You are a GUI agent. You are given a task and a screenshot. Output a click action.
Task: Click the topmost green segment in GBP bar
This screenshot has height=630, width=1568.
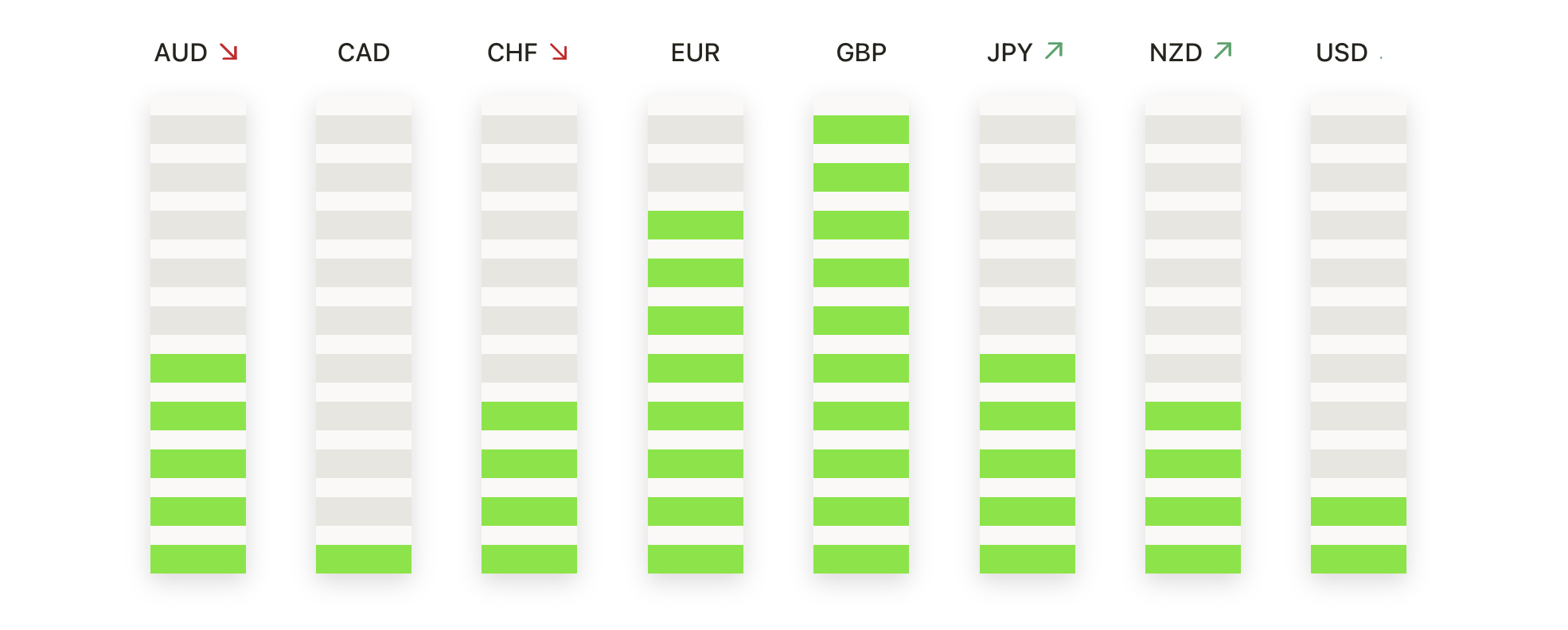[x=861, y=130]
